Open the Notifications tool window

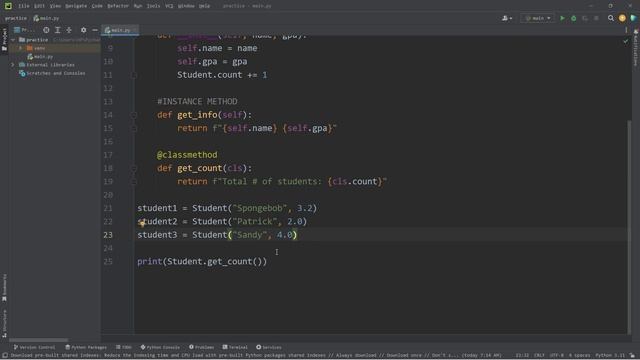(x=636, y=48)
